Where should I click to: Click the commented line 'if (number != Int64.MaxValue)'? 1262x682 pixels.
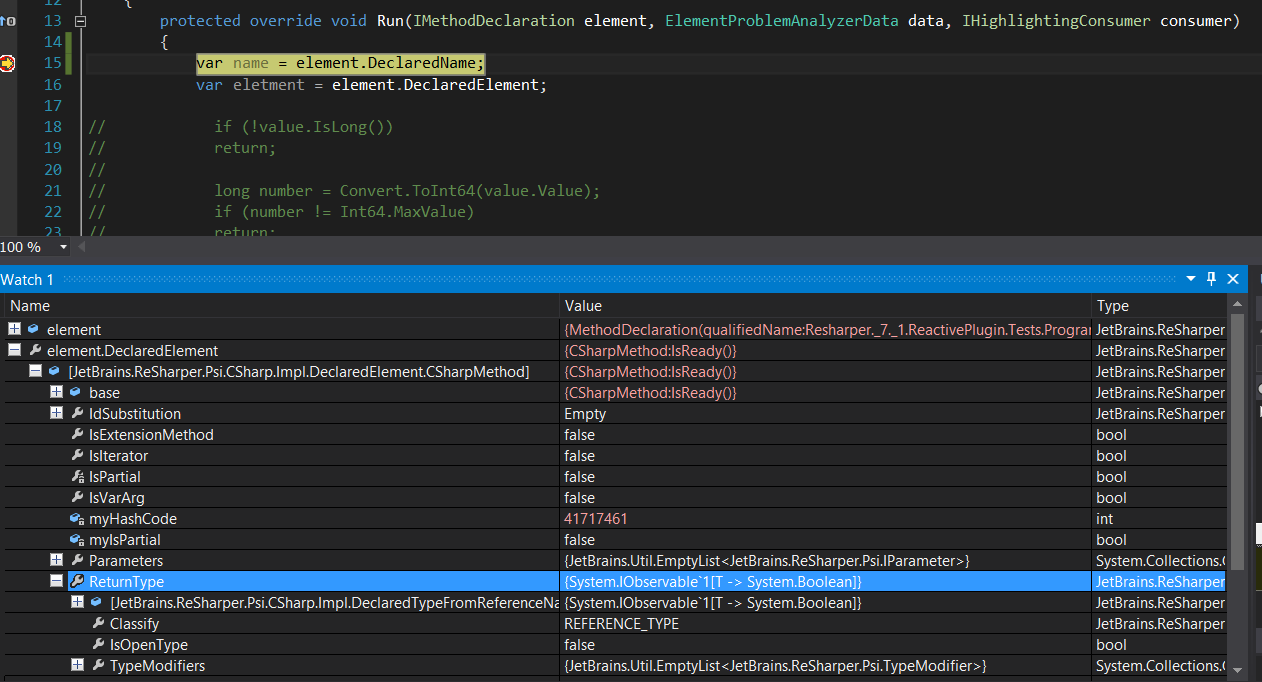344,212
